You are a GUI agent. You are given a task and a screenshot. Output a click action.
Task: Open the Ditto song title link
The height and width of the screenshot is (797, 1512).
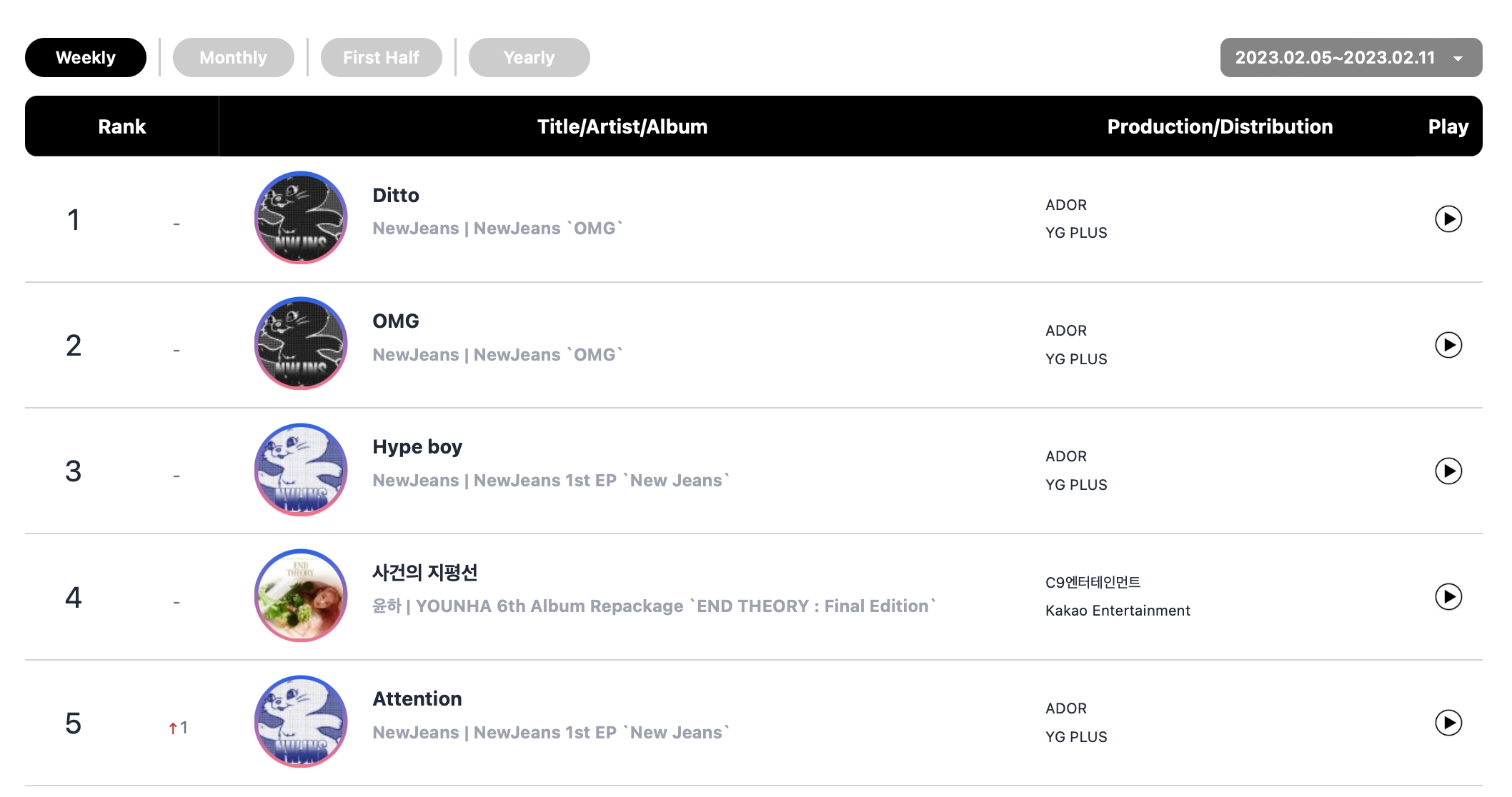[x=396, y=195]
